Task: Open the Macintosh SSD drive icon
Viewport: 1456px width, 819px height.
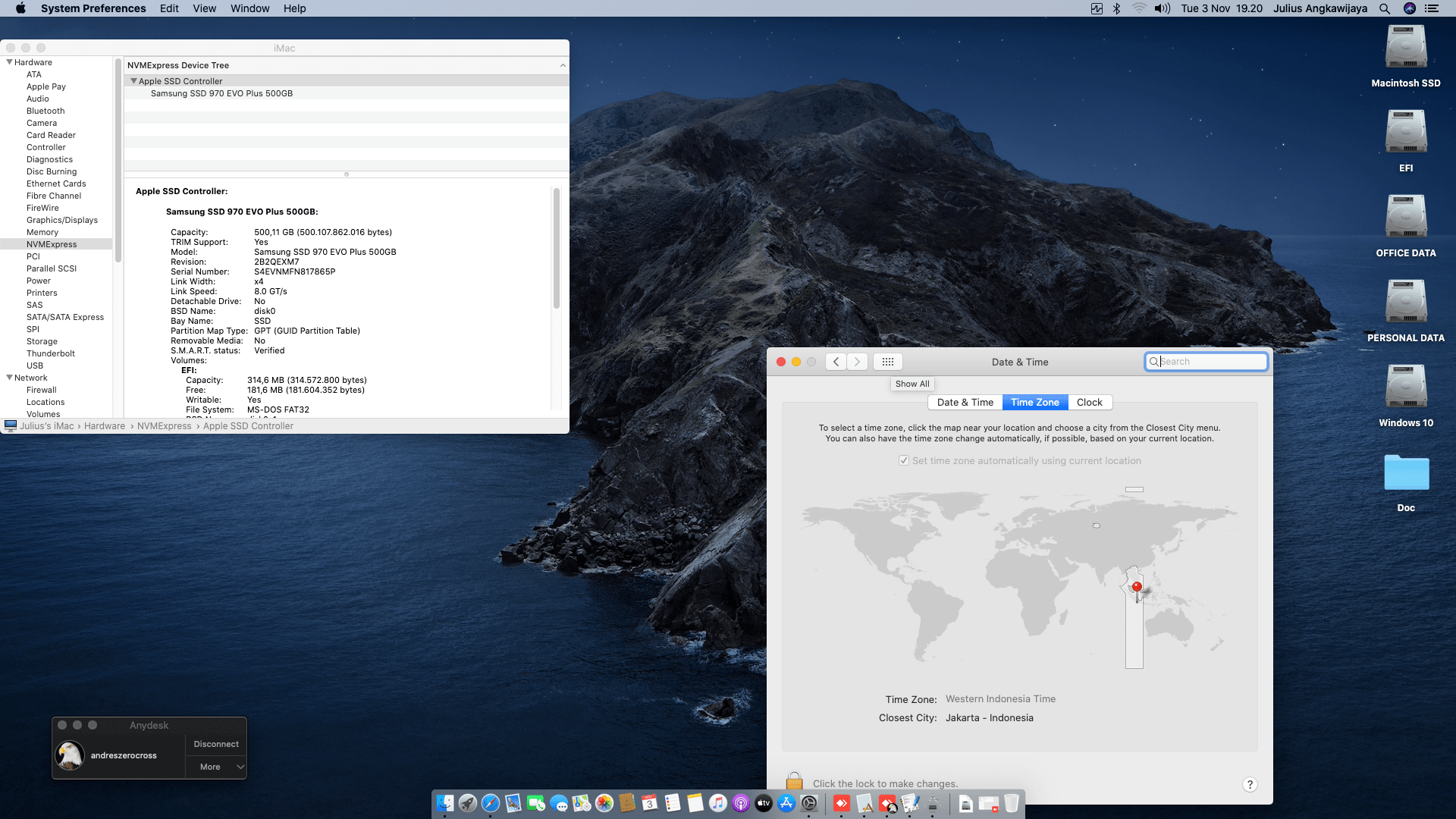Action: point(1405,49)
